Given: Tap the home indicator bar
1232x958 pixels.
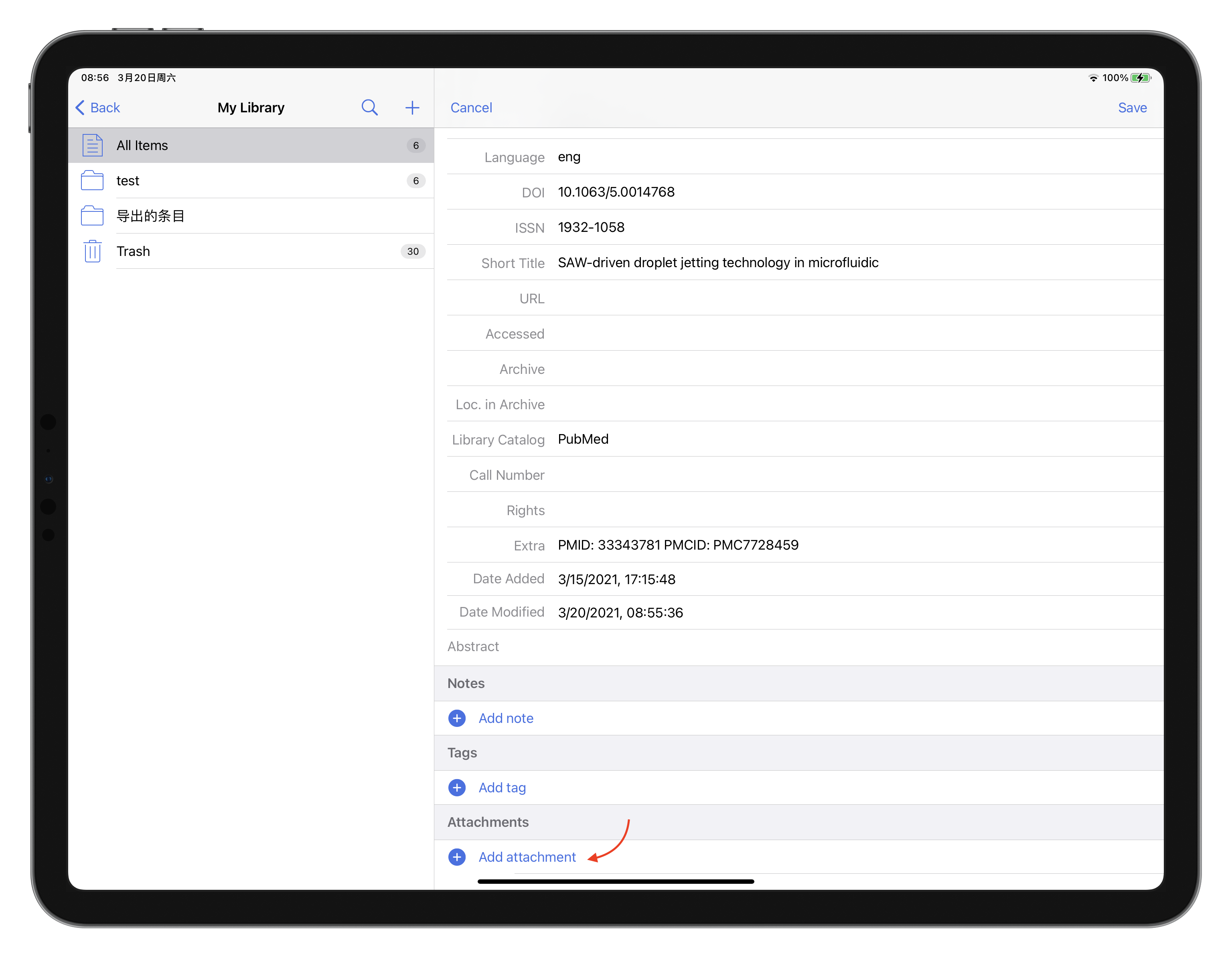Looking at the screenshot, I should [x=616, y=881].
